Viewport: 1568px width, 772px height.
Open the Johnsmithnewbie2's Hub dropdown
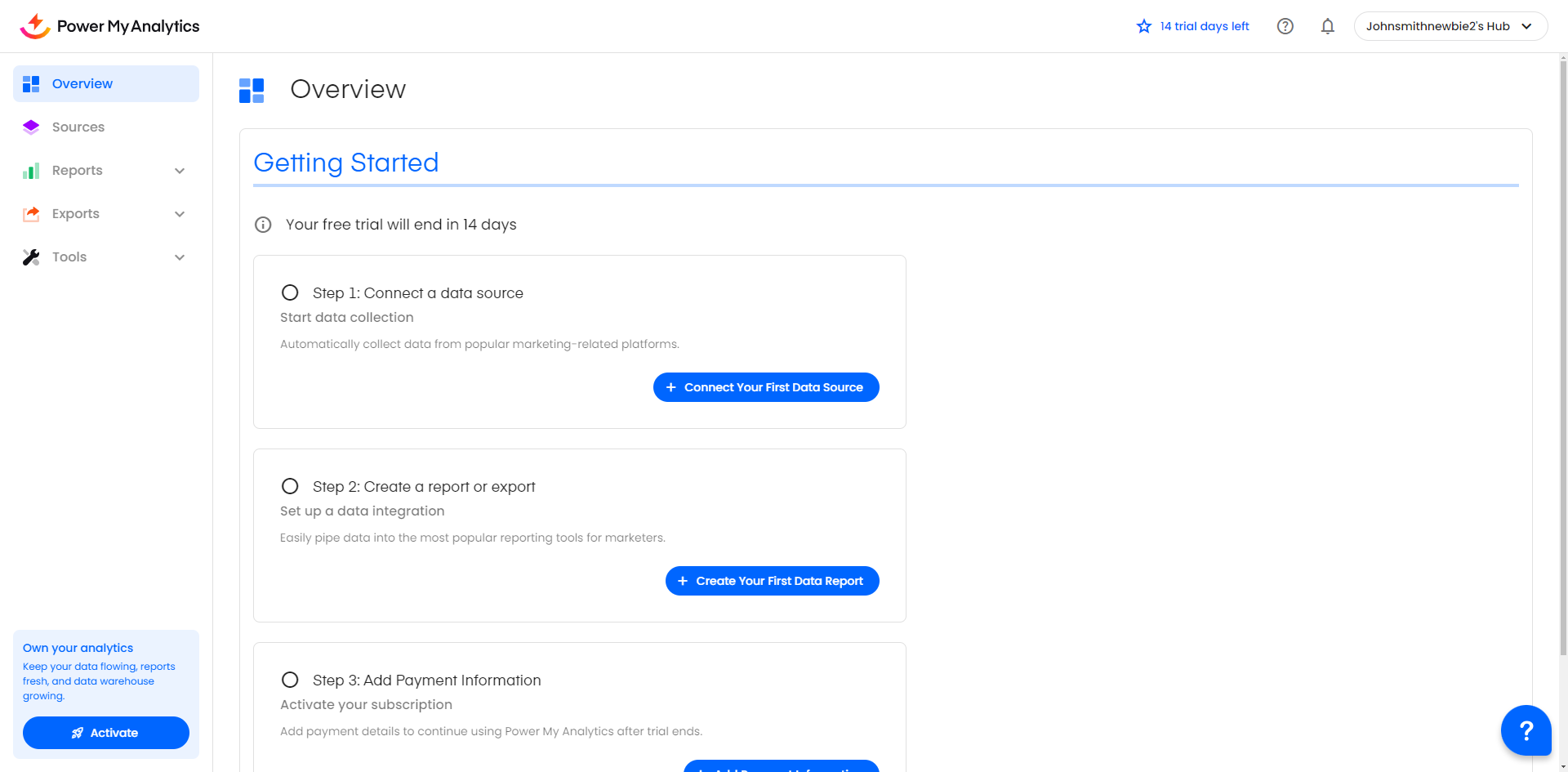click(1450, 26)
